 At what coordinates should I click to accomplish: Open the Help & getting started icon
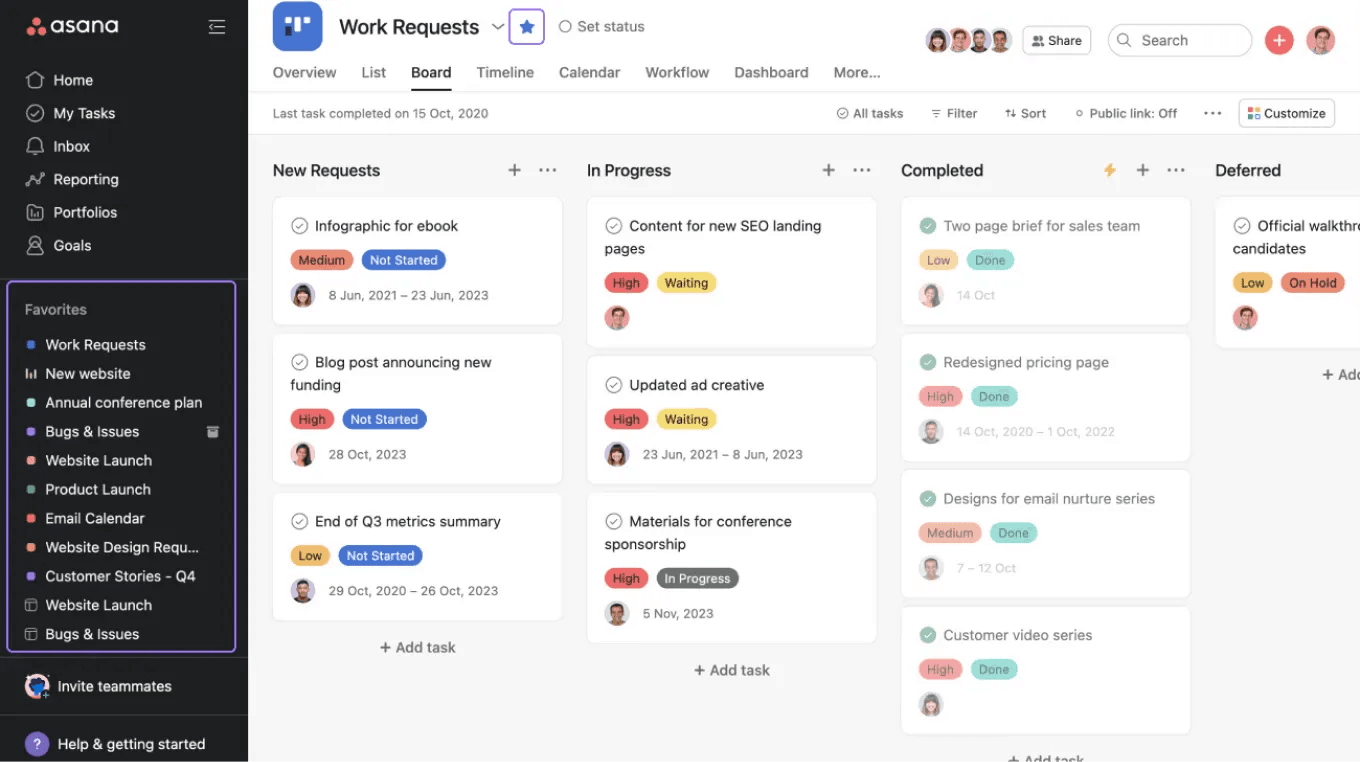(x=37, y=744)
